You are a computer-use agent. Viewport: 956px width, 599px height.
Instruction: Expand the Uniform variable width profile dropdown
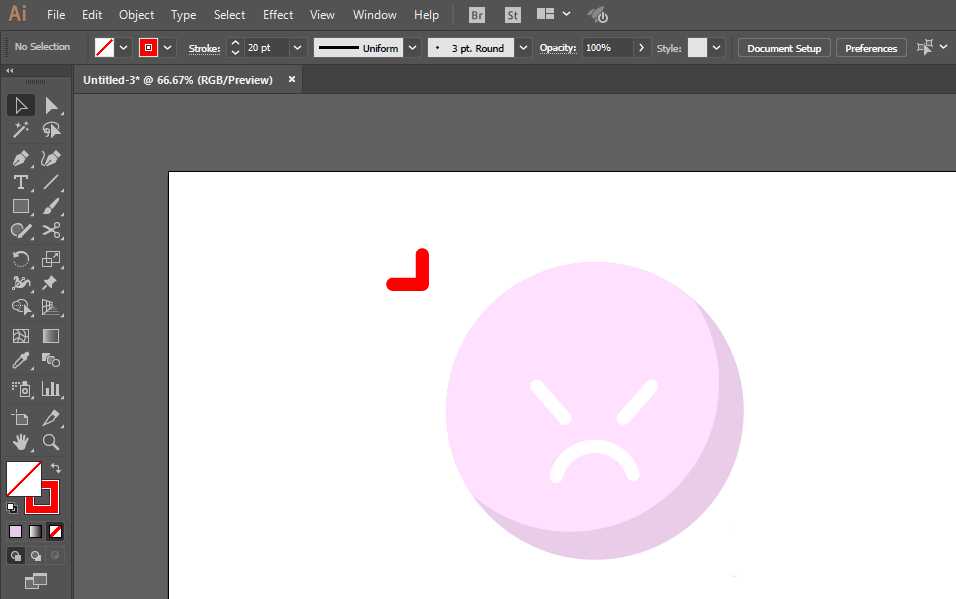(x=413, y=48)
